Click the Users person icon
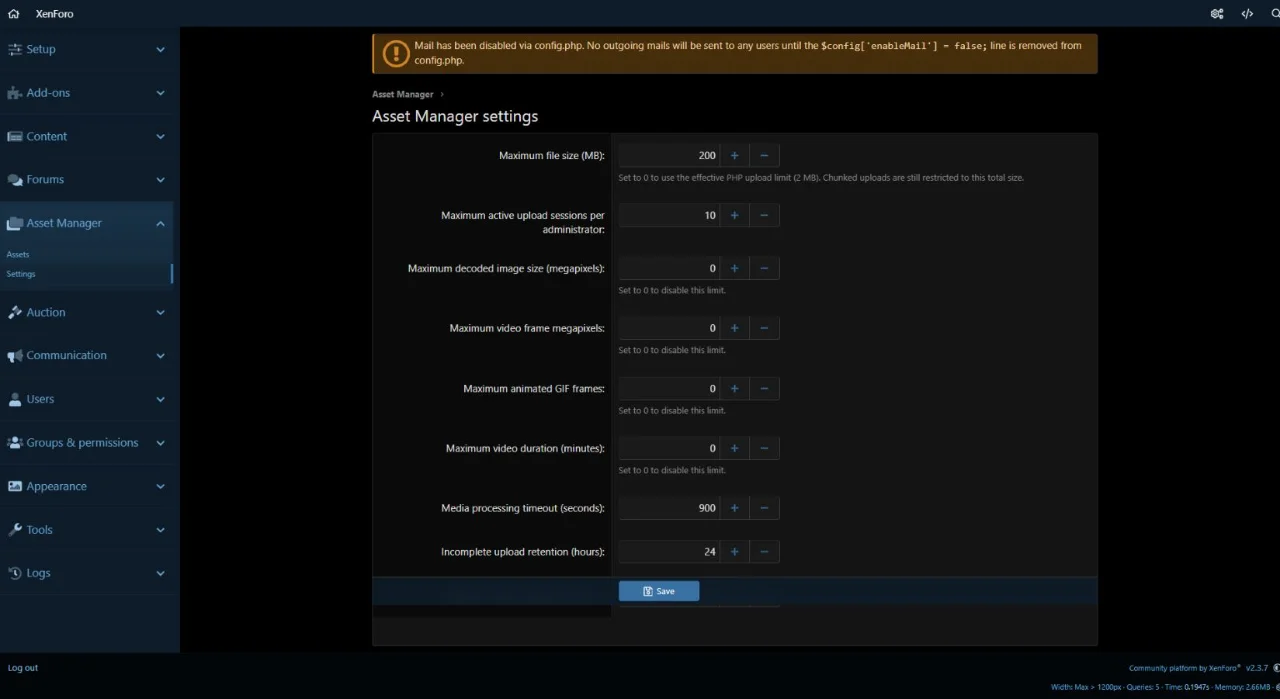 click(x=15, y=399)
